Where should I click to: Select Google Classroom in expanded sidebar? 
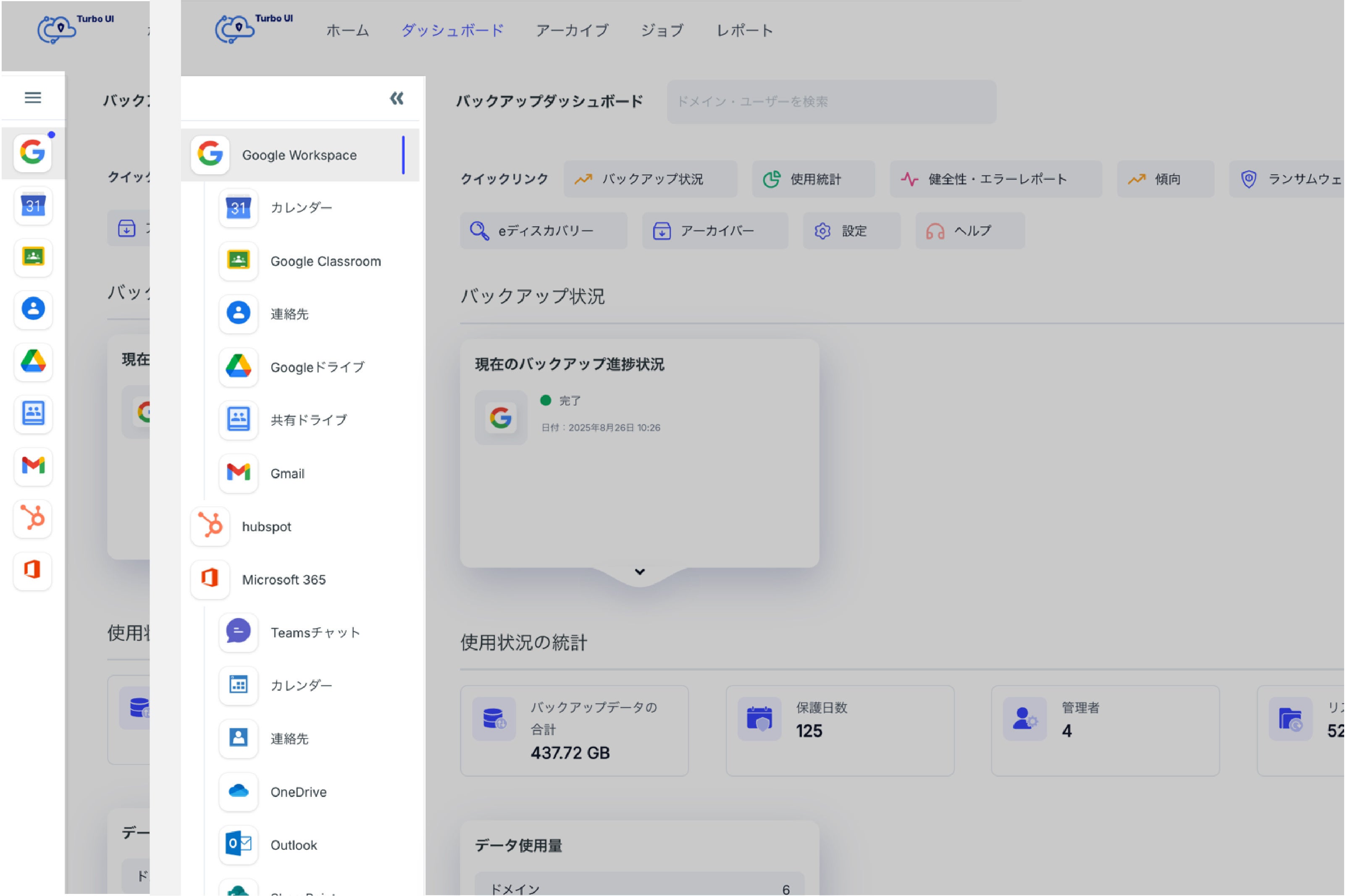click(x=325, y=261)
